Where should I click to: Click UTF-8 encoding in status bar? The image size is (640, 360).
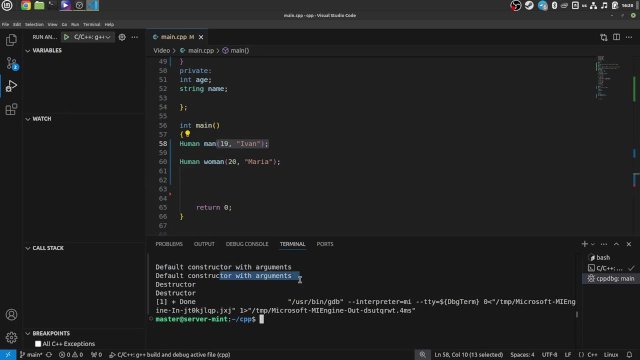click(549, 355)
